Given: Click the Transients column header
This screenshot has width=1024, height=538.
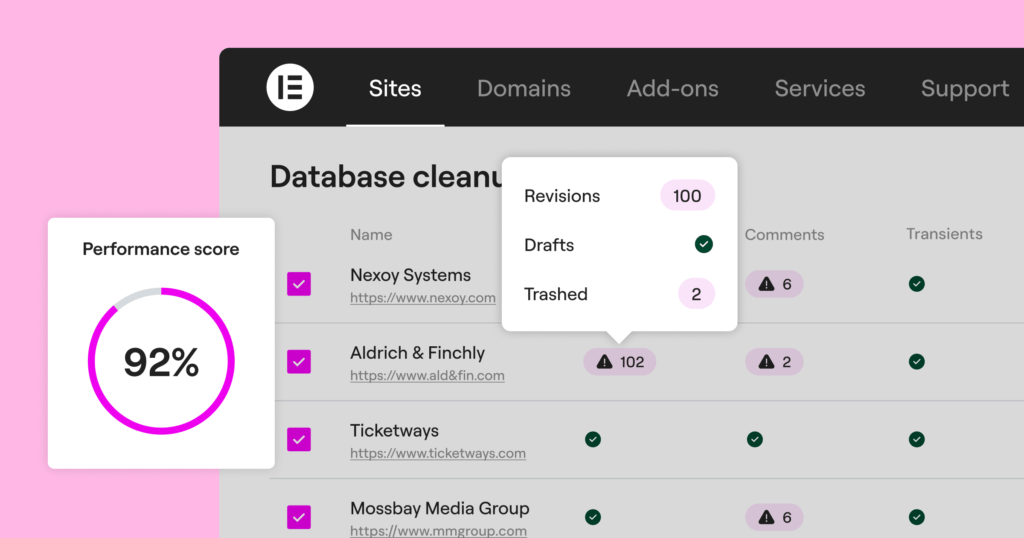Looking at the screenshot, I should point(944,234).
